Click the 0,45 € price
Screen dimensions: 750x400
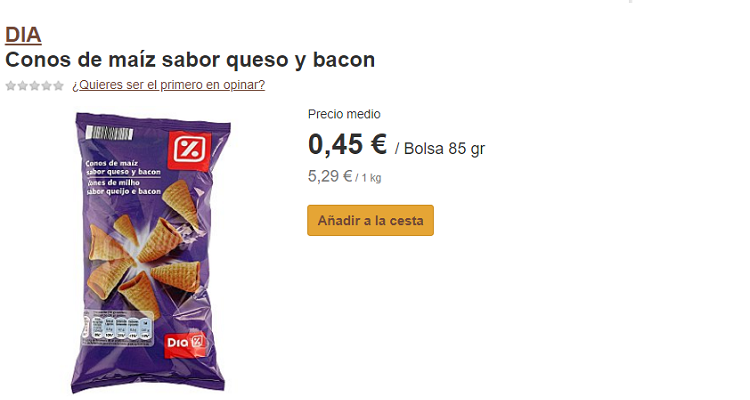pos(347,144)
